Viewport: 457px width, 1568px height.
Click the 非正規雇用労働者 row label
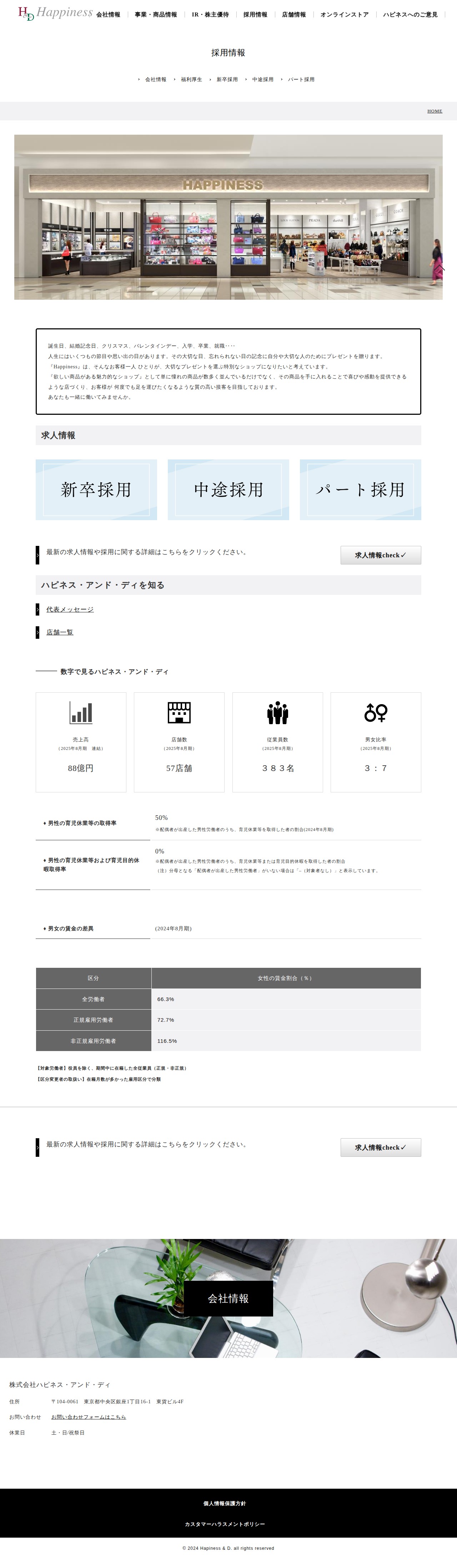pyautogui.click(x=93, y=1041)
